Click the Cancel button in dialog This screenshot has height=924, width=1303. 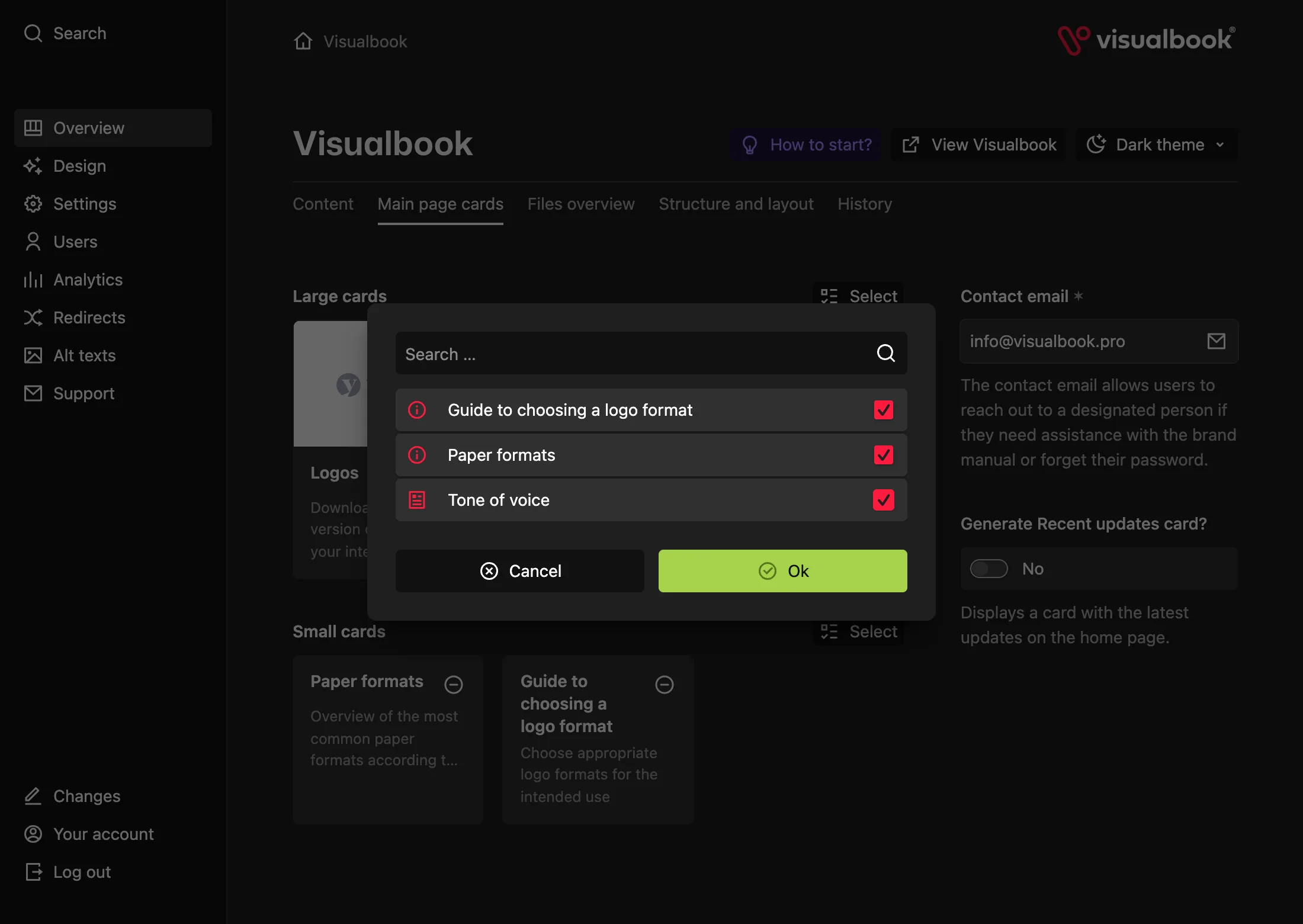coord(520,571)
